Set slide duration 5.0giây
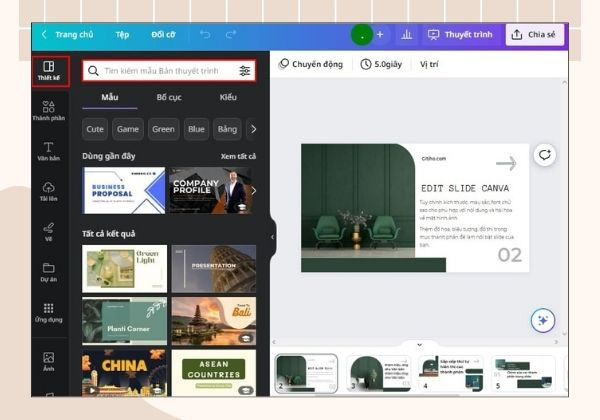This screenshot has width=600, height=420. click(x=381, y=64)
